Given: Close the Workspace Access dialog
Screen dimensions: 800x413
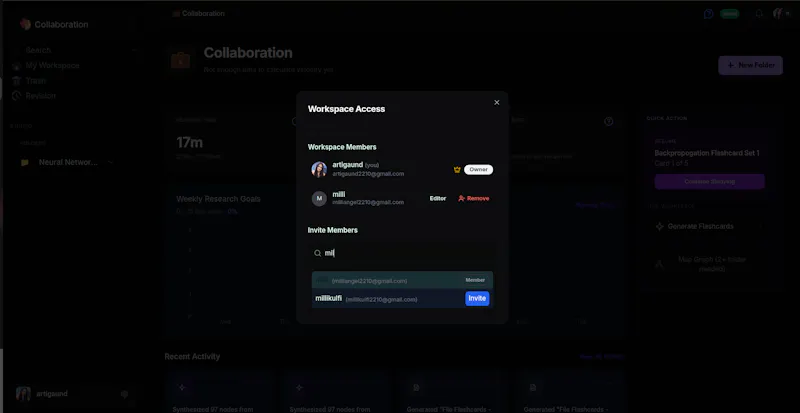Looking at the screenshot, I should pos(496,103).
